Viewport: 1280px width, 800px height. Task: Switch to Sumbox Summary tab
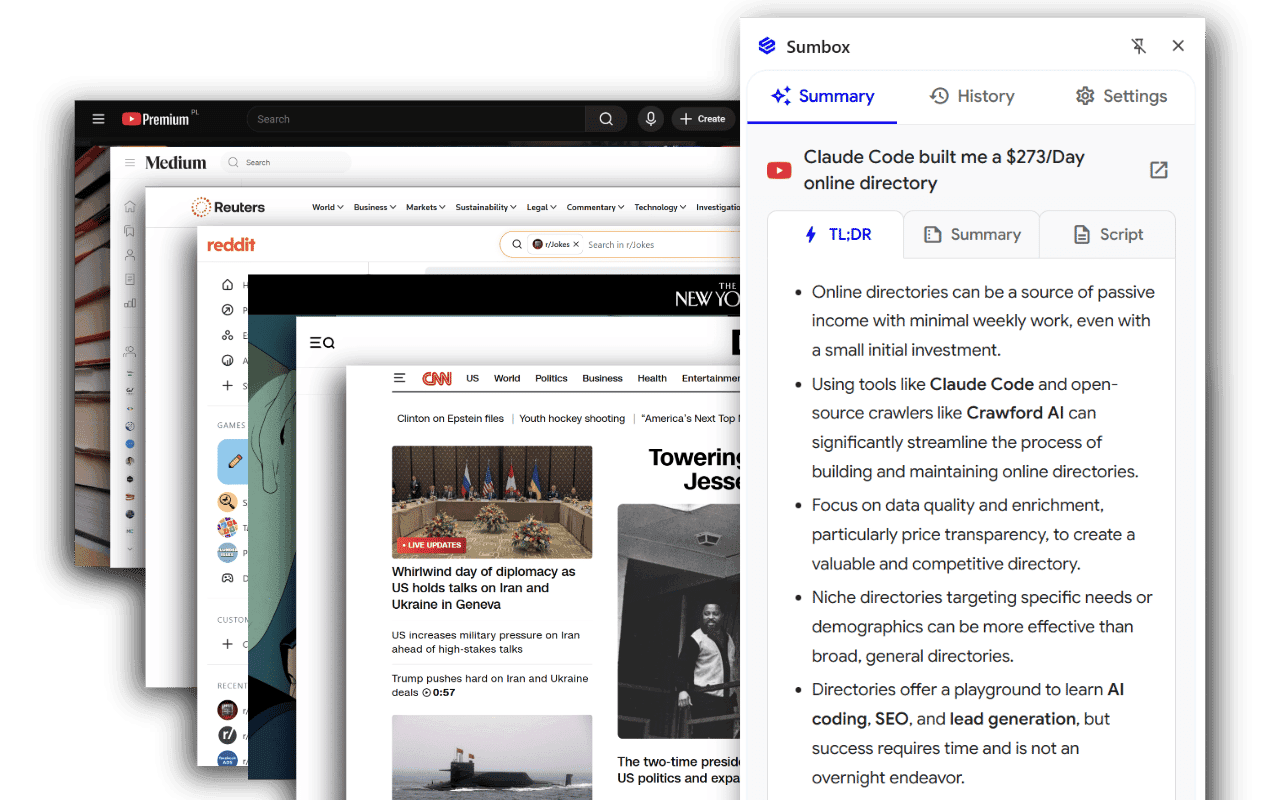822,96
